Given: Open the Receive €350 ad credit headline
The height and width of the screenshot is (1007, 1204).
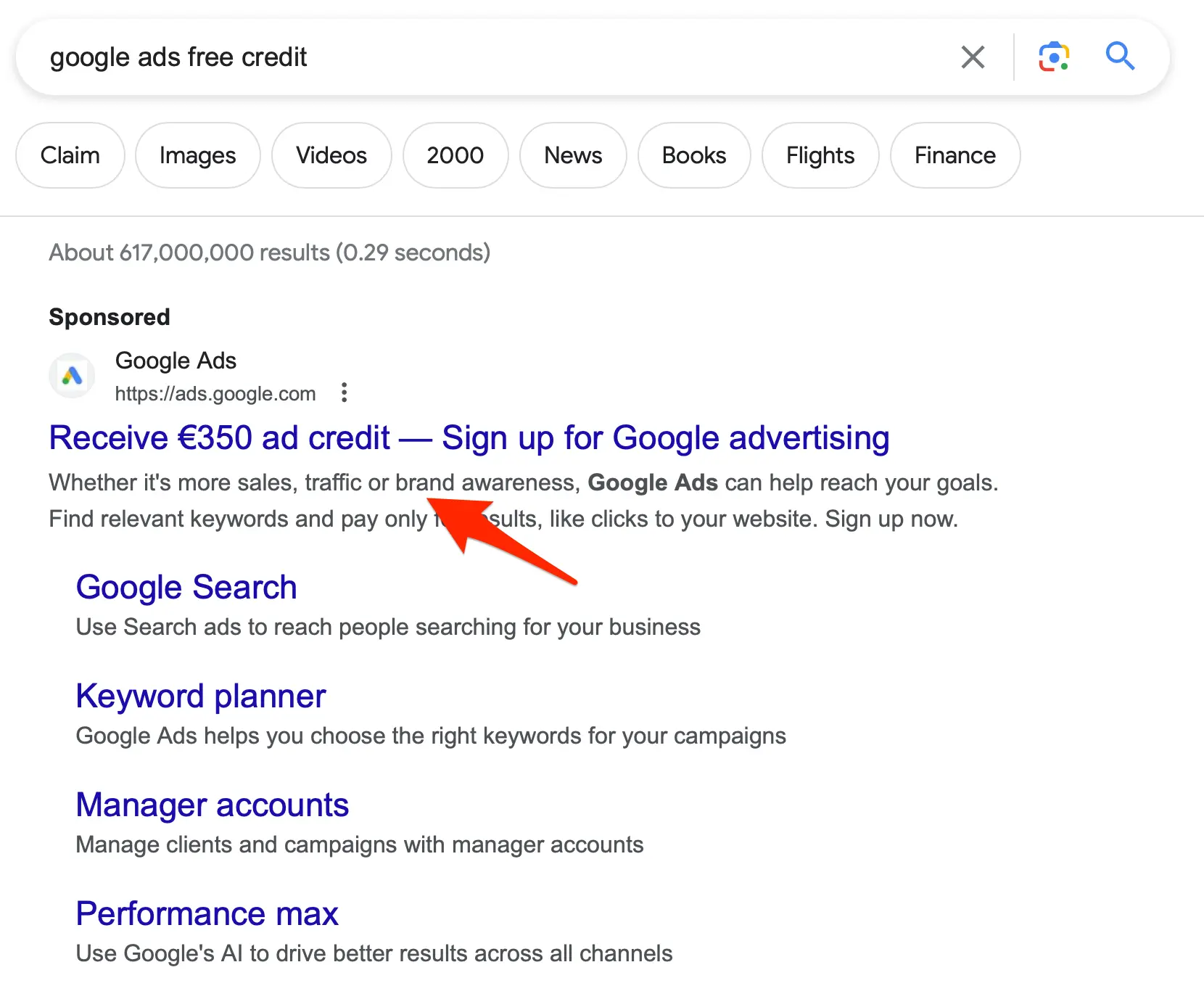Looking at the screenshot, I should pyautogui.click(x=469, y=438).
